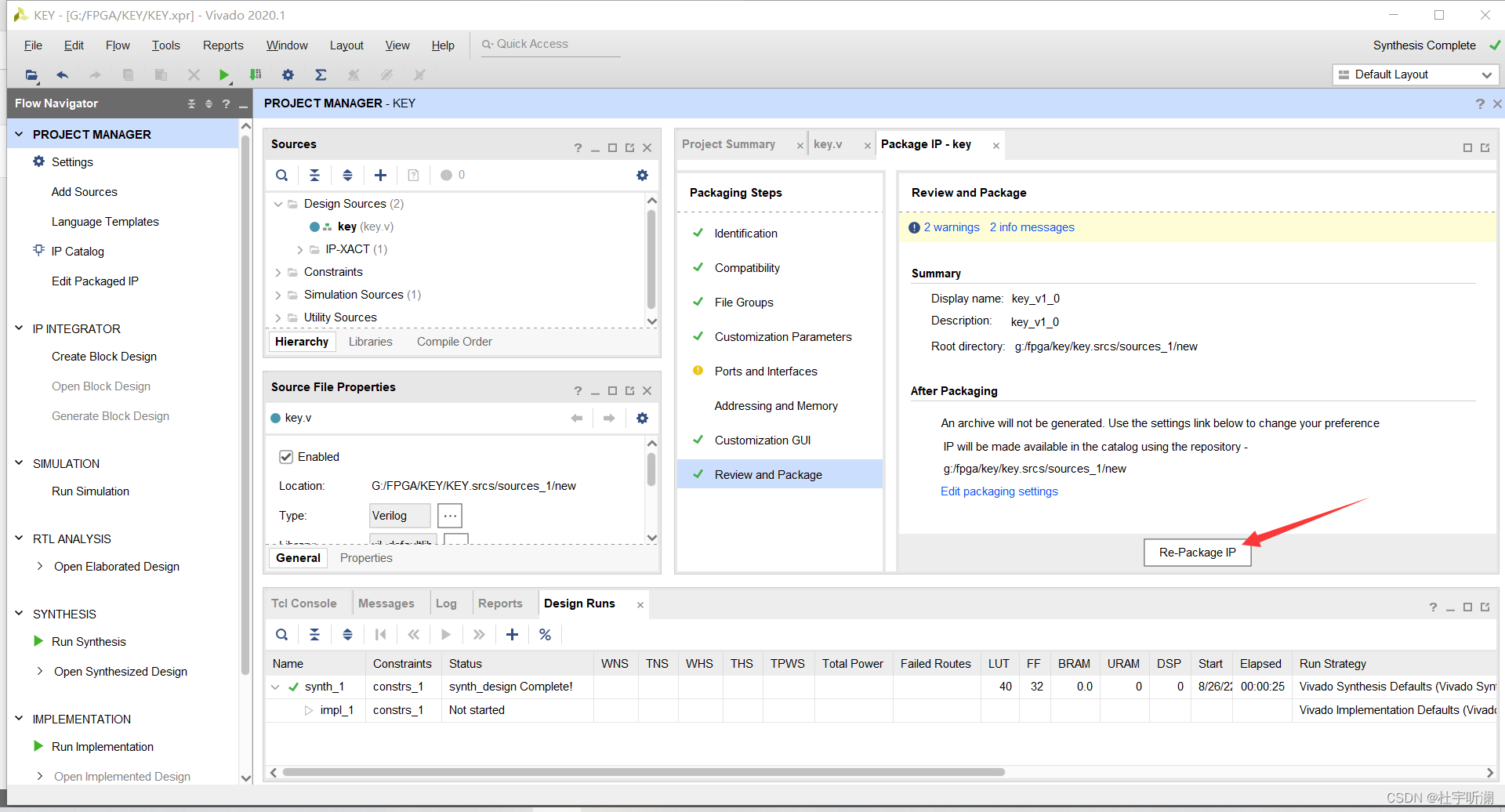Open the File menu
The image size is (1505, 812).
coord(33,45)
